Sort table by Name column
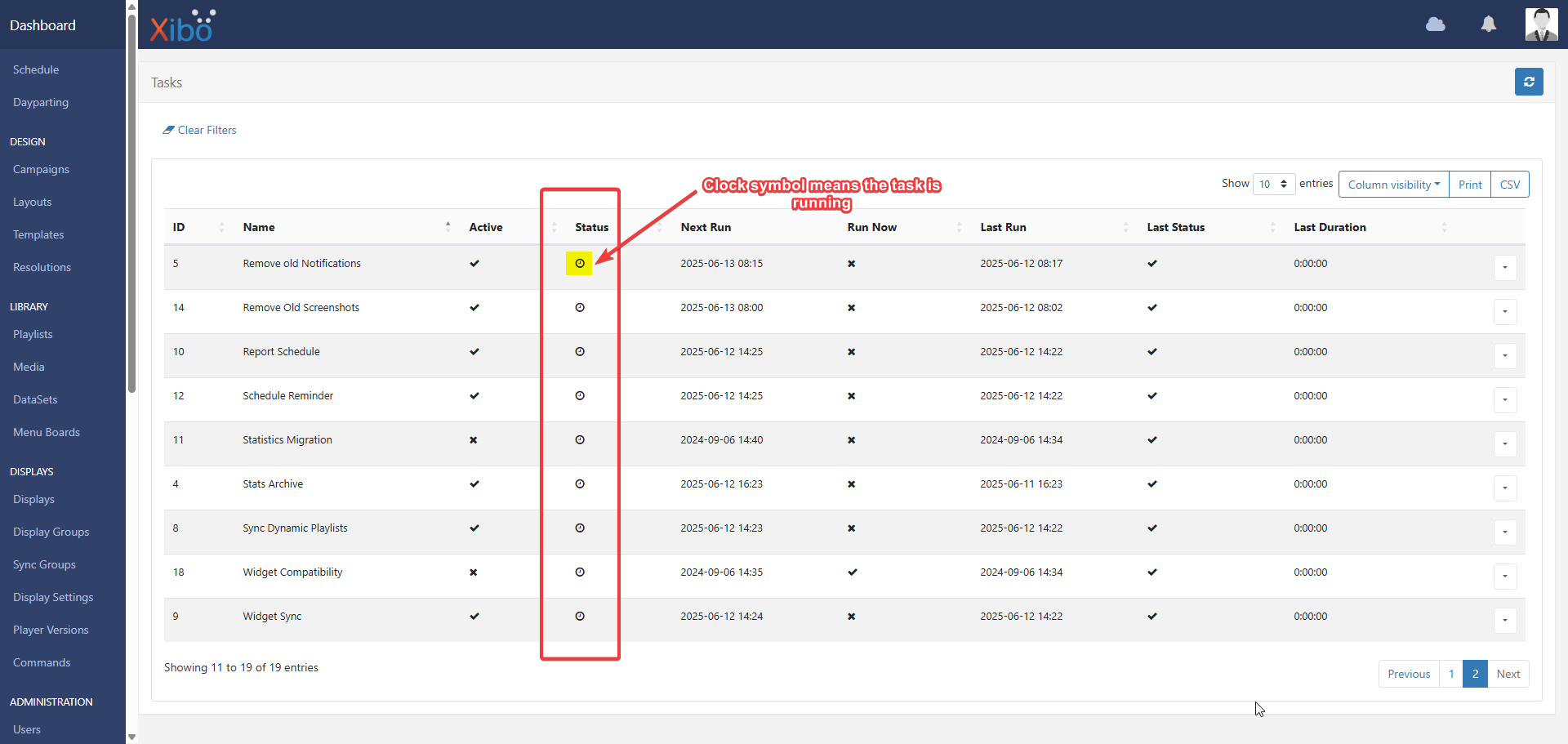 point(346,227)
